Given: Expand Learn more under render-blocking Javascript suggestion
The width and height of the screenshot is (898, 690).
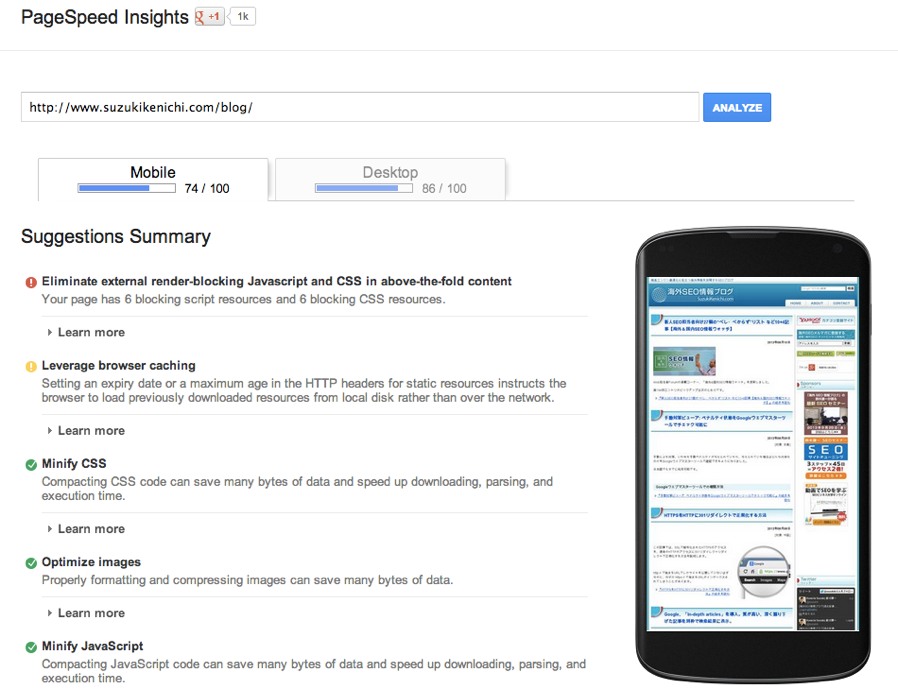Looking at the screenshot, I should 86,333.
